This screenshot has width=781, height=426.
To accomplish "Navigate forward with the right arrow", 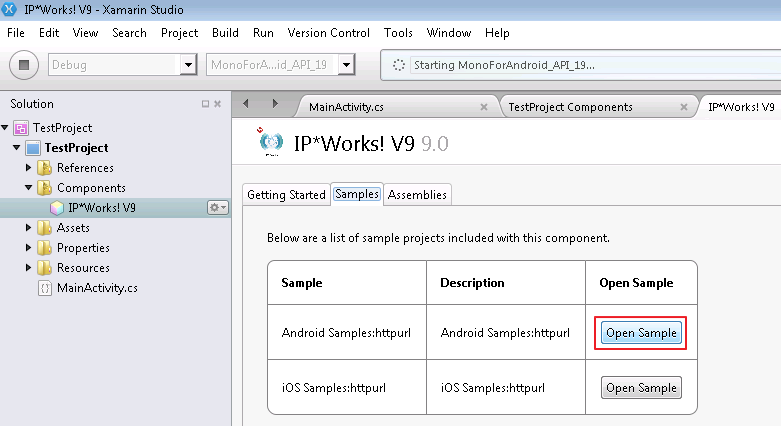I will (275, 104).
